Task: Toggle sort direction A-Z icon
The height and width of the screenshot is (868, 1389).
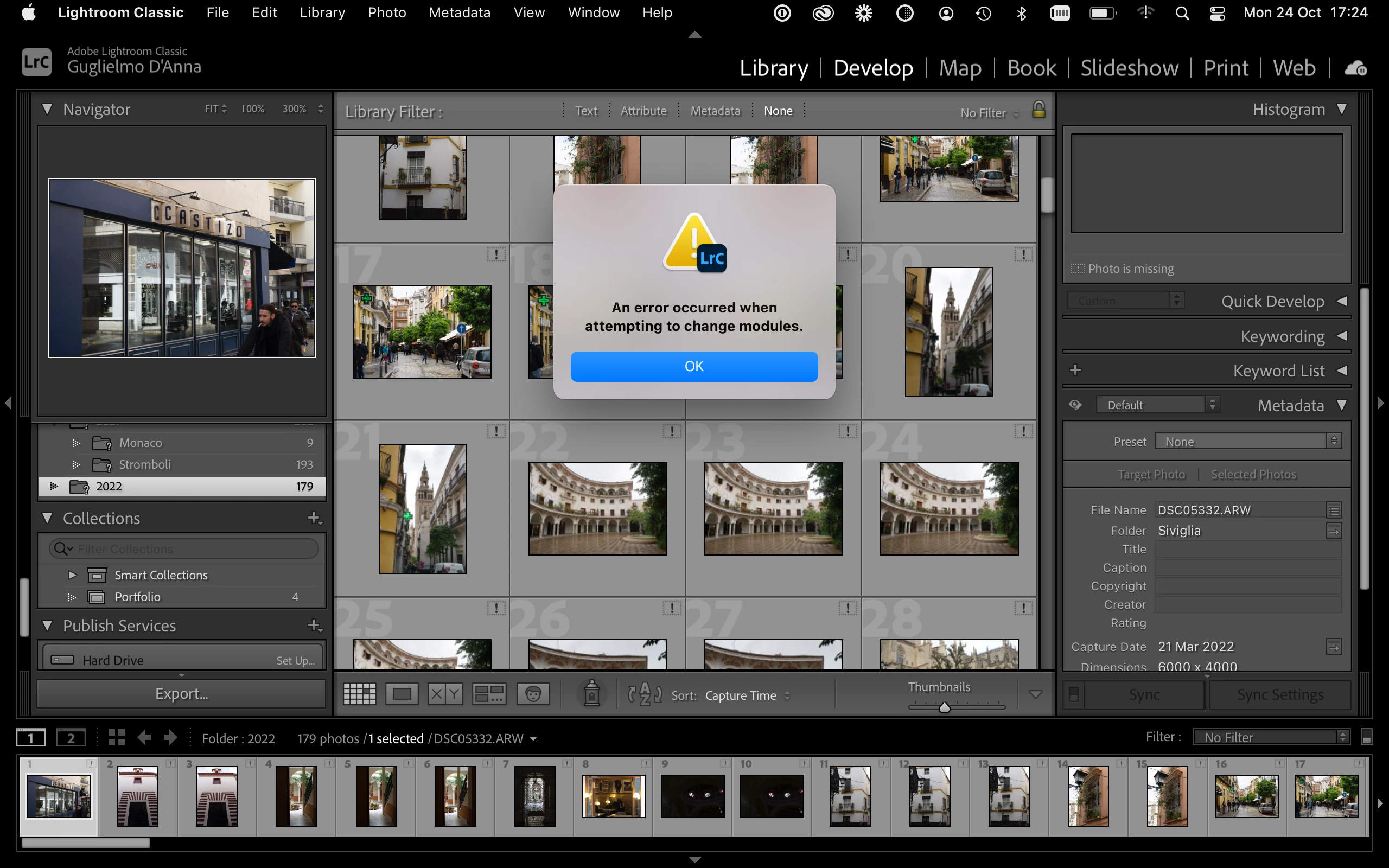Action: click(x=645, y=694)
